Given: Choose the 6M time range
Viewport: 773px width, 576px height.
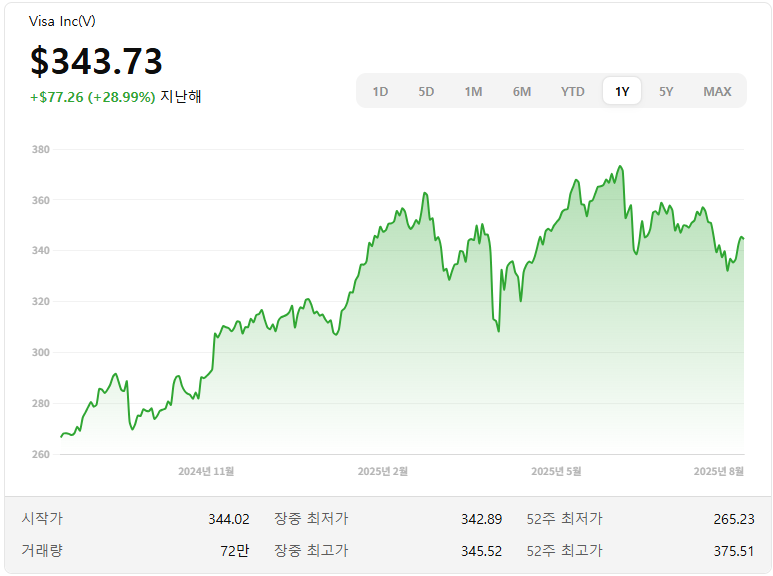Looking at the screenshot, I should [x=522, y=92].
